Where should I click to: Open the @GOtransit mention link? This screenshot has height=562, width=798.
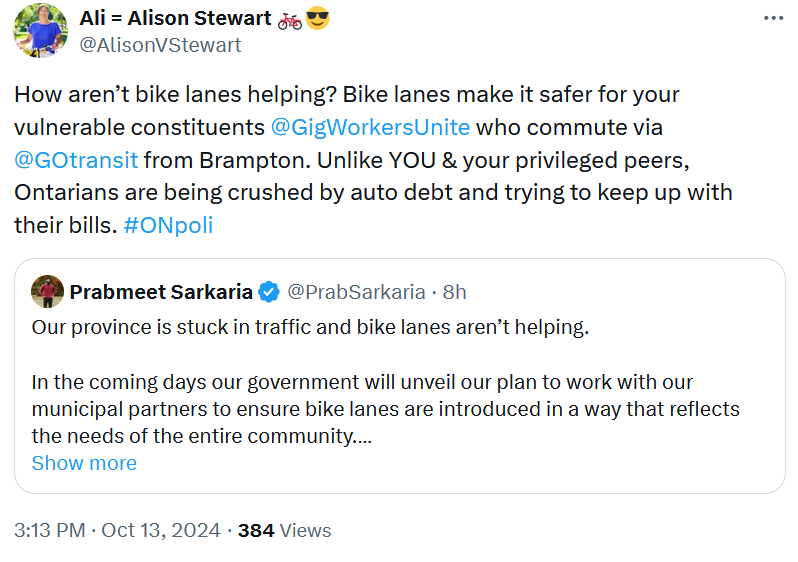click(x=76, y=160)
